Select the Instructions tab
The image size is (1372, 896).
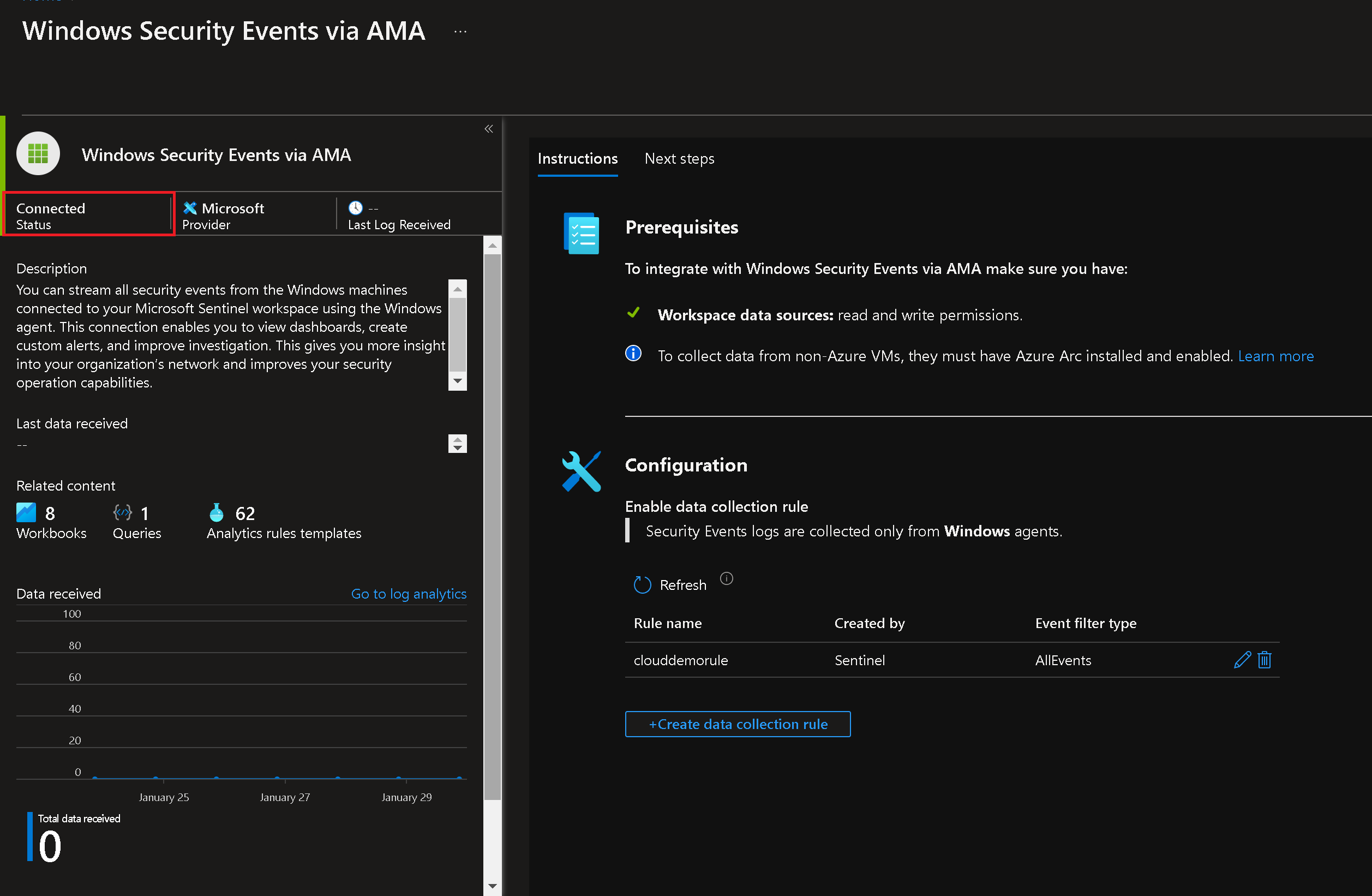577,159
